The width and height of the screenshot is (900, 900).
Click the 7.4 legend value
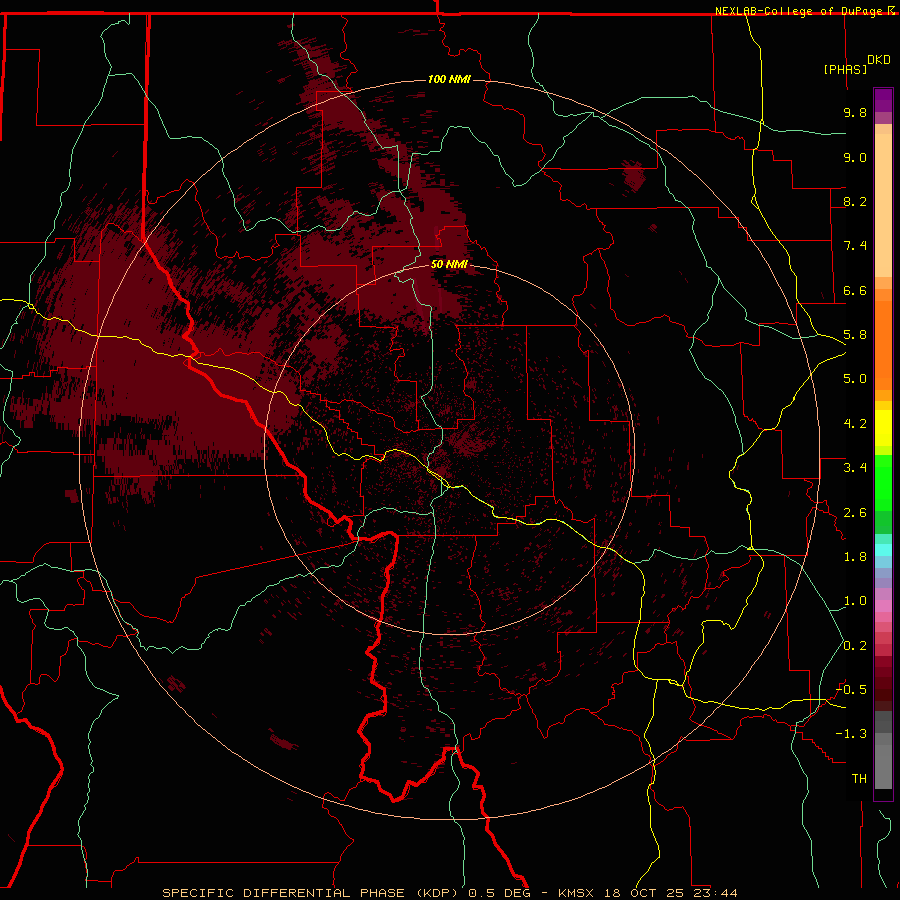tap(855, 246)
